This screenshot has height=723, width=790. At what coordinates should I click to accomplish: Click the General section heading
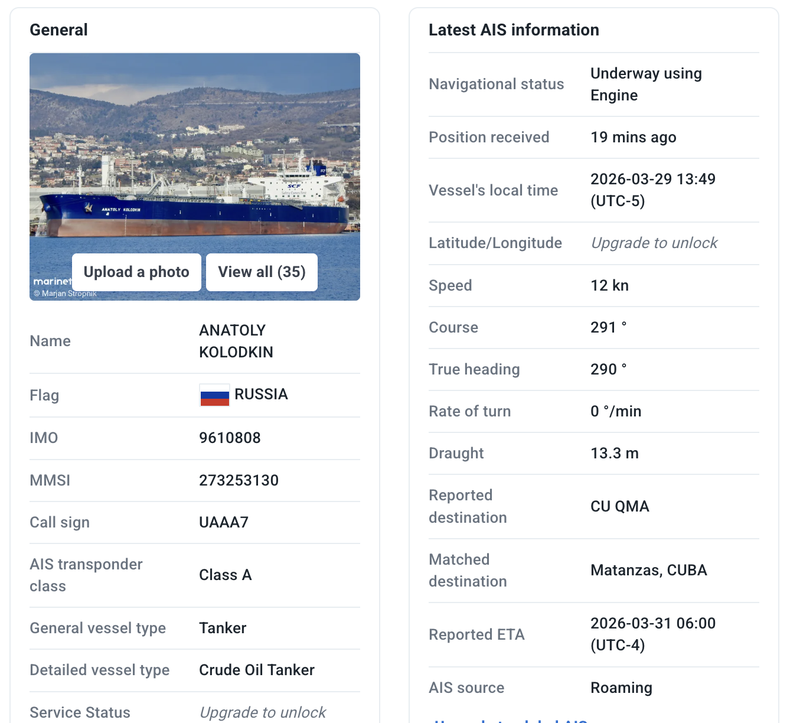[x=58, y=30]
